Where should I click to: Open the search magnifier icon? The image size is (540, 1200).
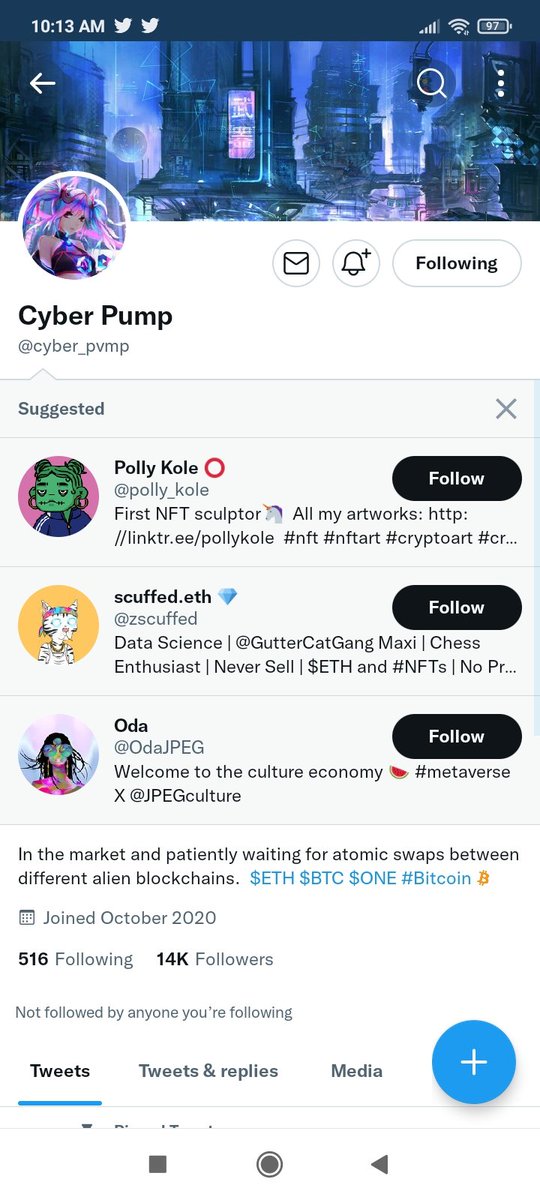431,84
